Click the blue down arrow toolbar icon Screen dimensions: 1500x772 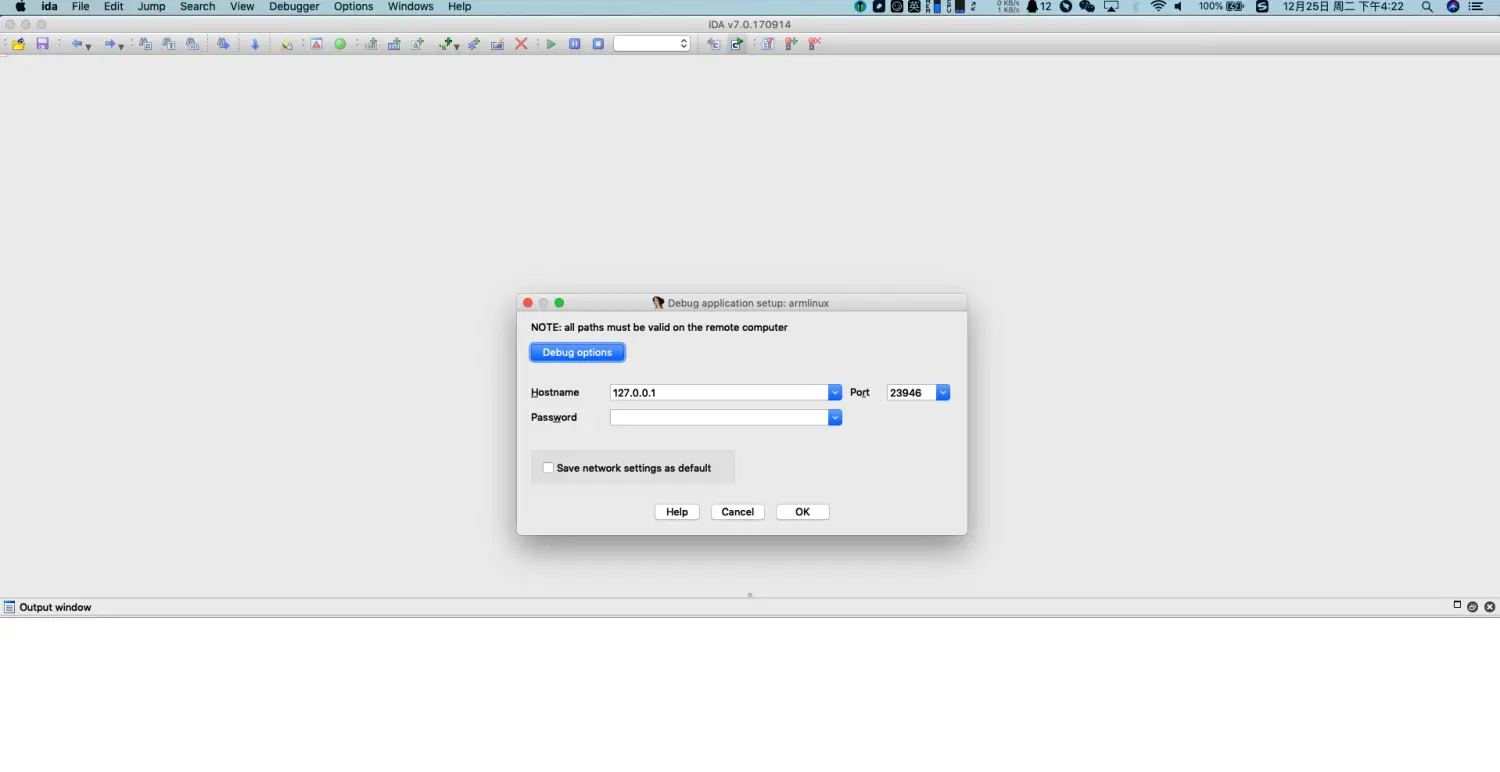[x=255, y=44]
